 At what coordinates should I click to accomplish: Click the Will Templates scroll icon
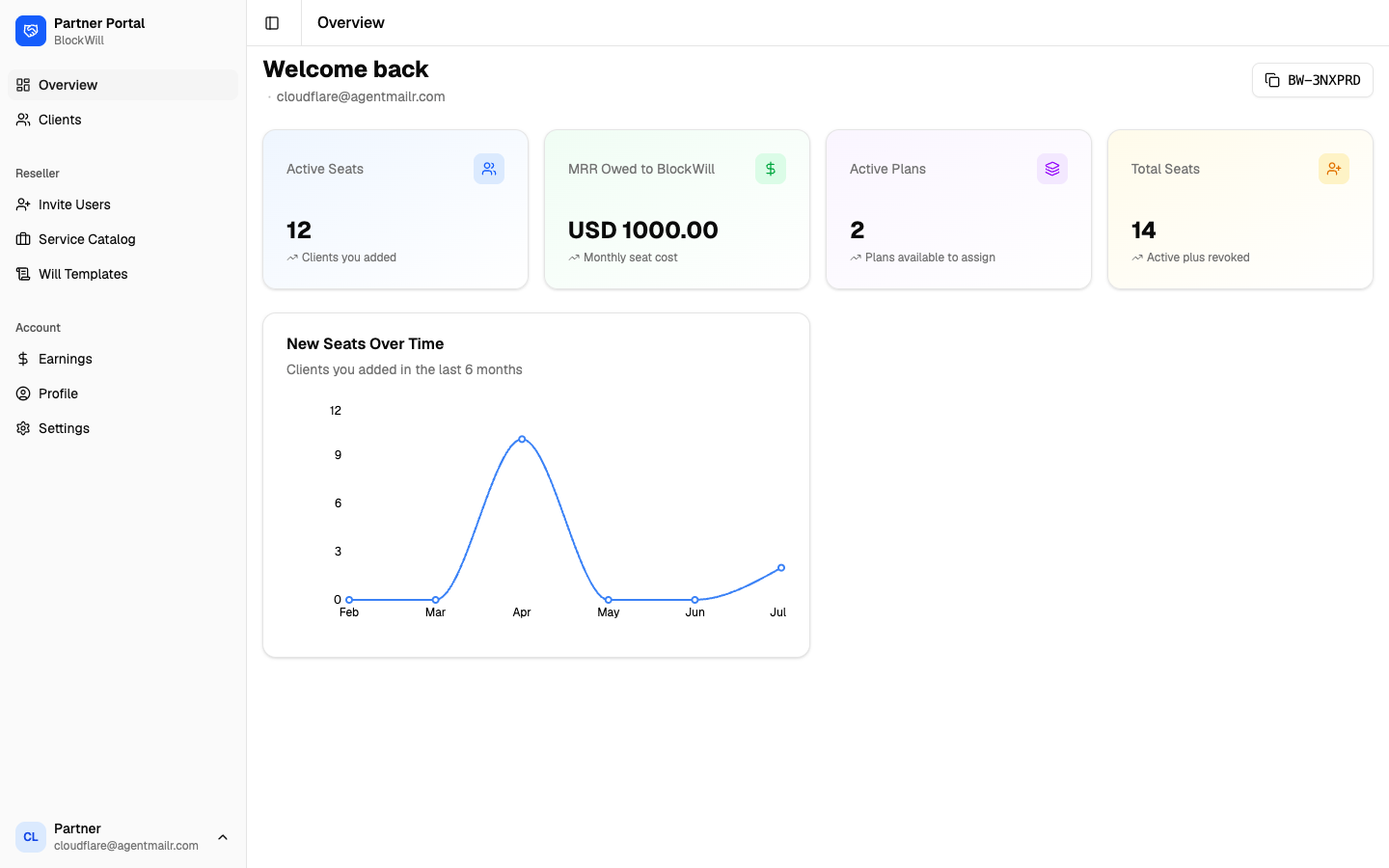point(23,274)
